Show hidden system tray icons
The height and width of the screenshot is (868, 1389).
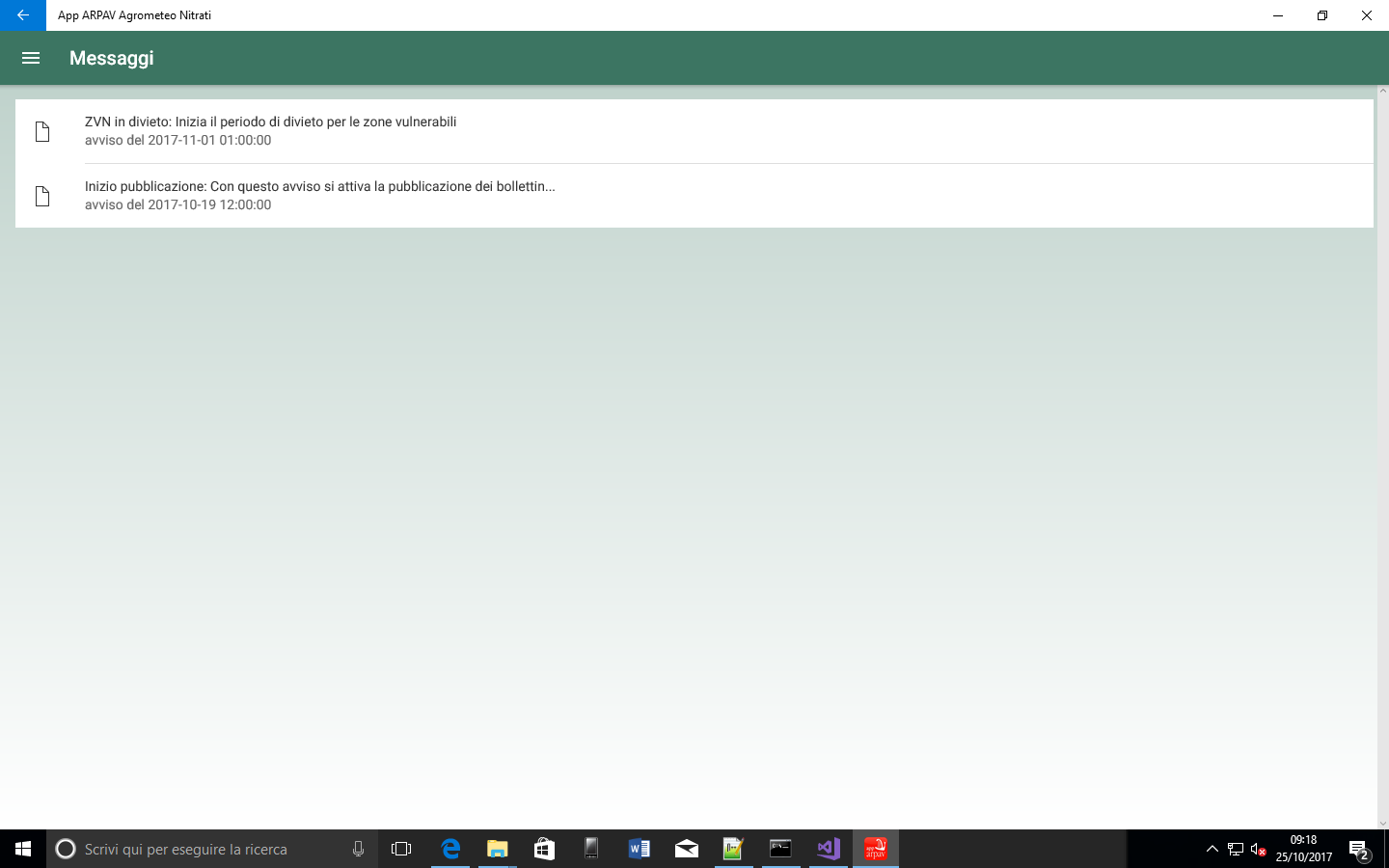click(x=1212, y=849)
